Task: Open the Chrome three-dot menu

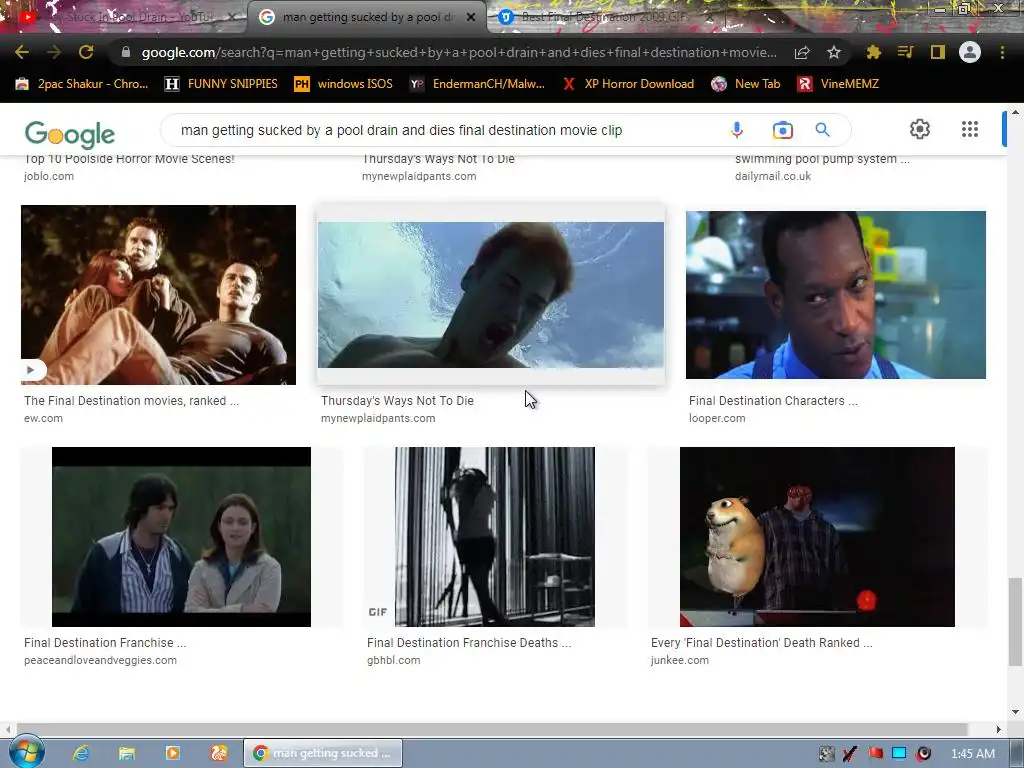Action: [1002, 52]
